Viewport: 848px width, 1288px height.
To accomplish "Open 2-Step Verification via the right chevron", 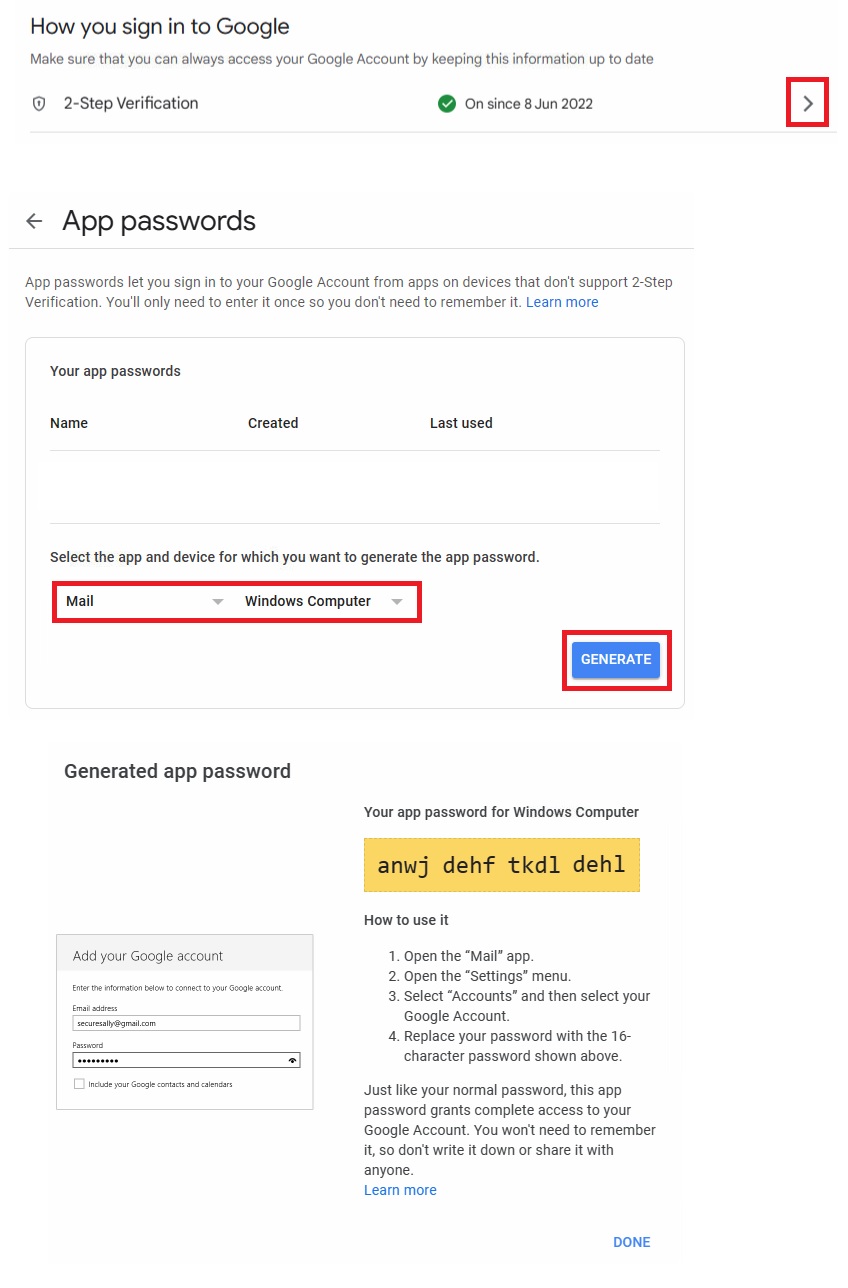I will tap(807, 102).
